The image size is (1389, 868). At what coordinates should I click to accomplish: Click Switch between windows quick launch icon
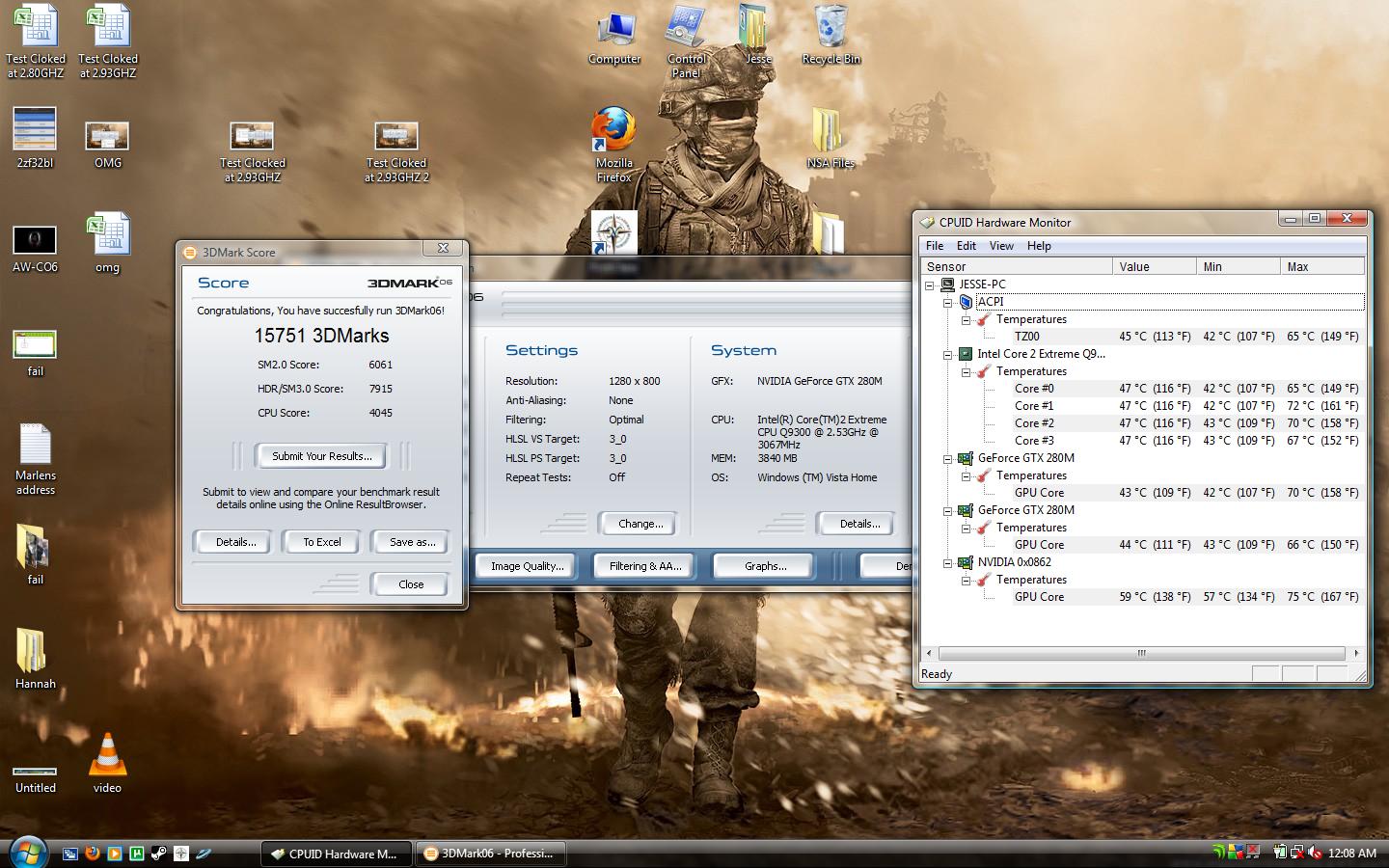[x=70, y=854]
